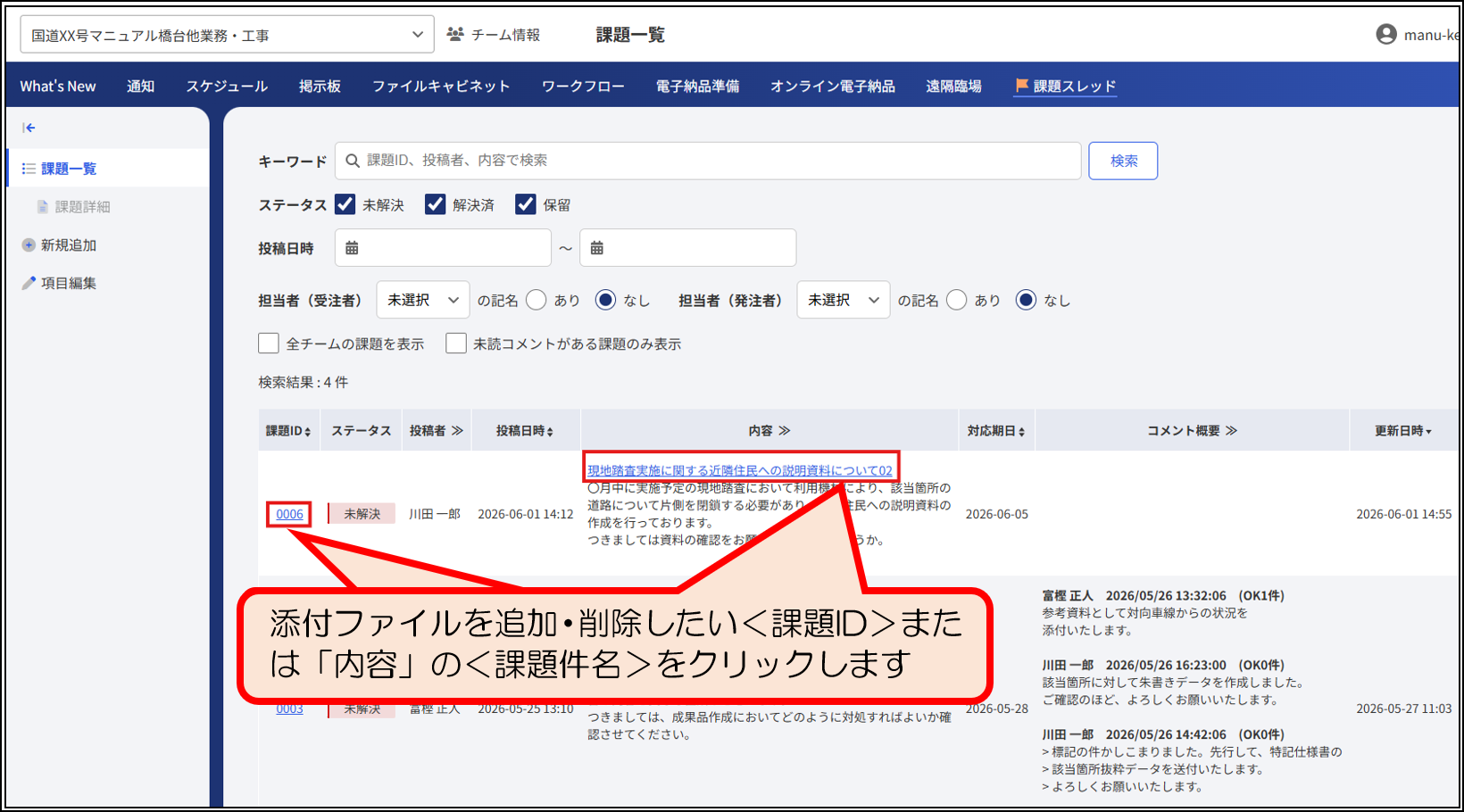The width and height of the screenshot is (1464, 812).
Task: Select なし radio for 担当者(発注者)
Action: click(x=1026, y=300)
